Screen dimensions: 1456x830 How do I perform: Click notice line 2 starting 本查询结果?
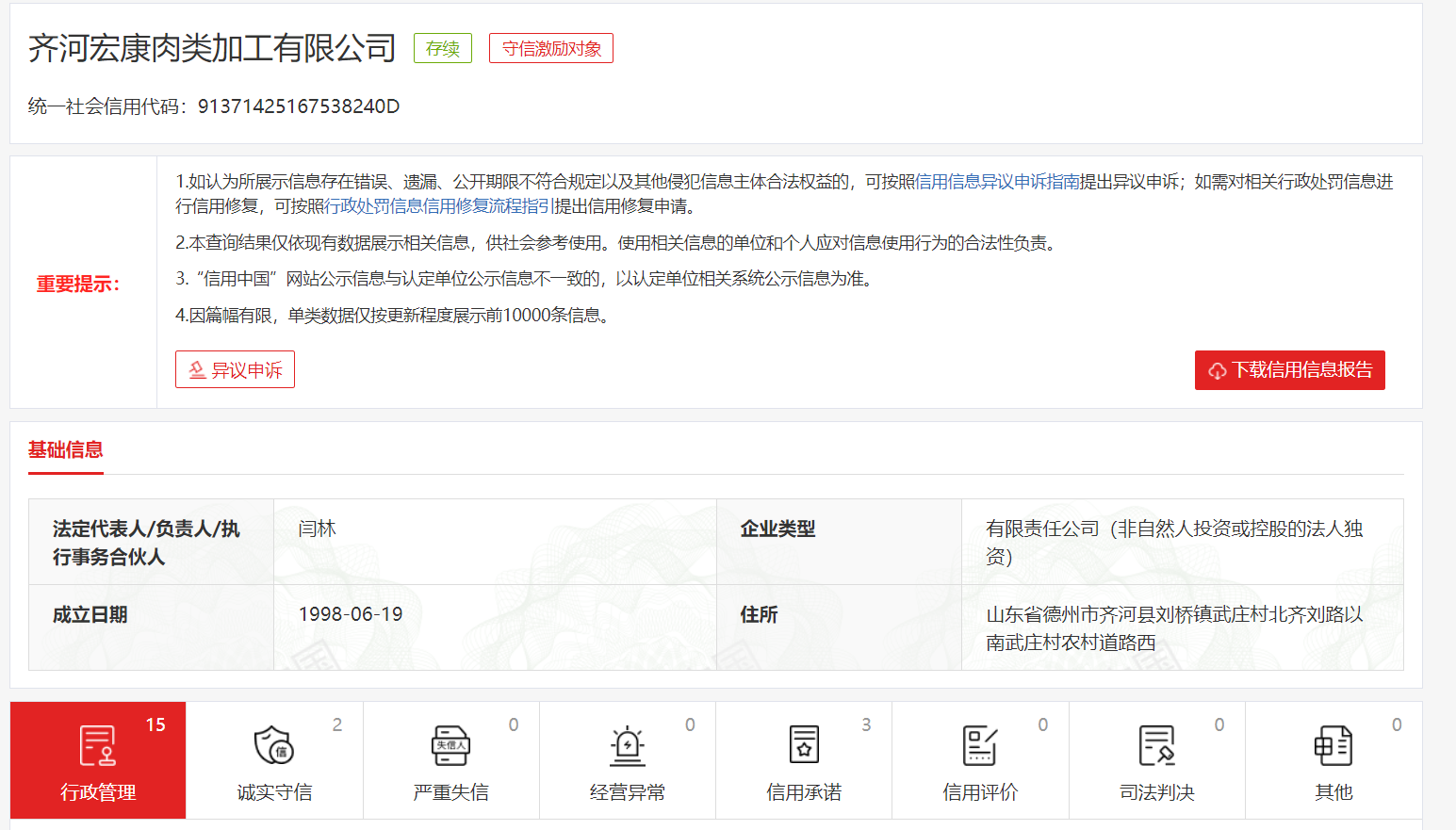click(x=617, y=243)
